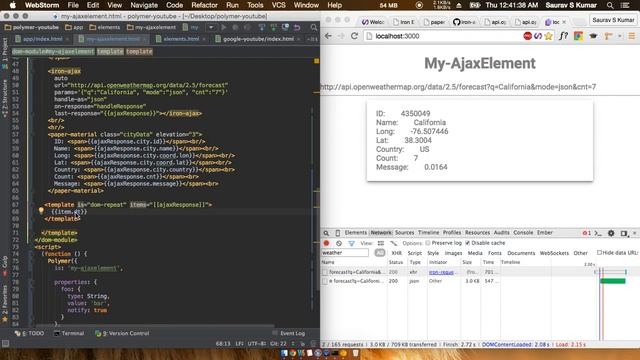This screenshot has width=640, height=360.
Task: Click the undo/revert arrow icon in WebStorm toolbar
Action: click(297, 27)
